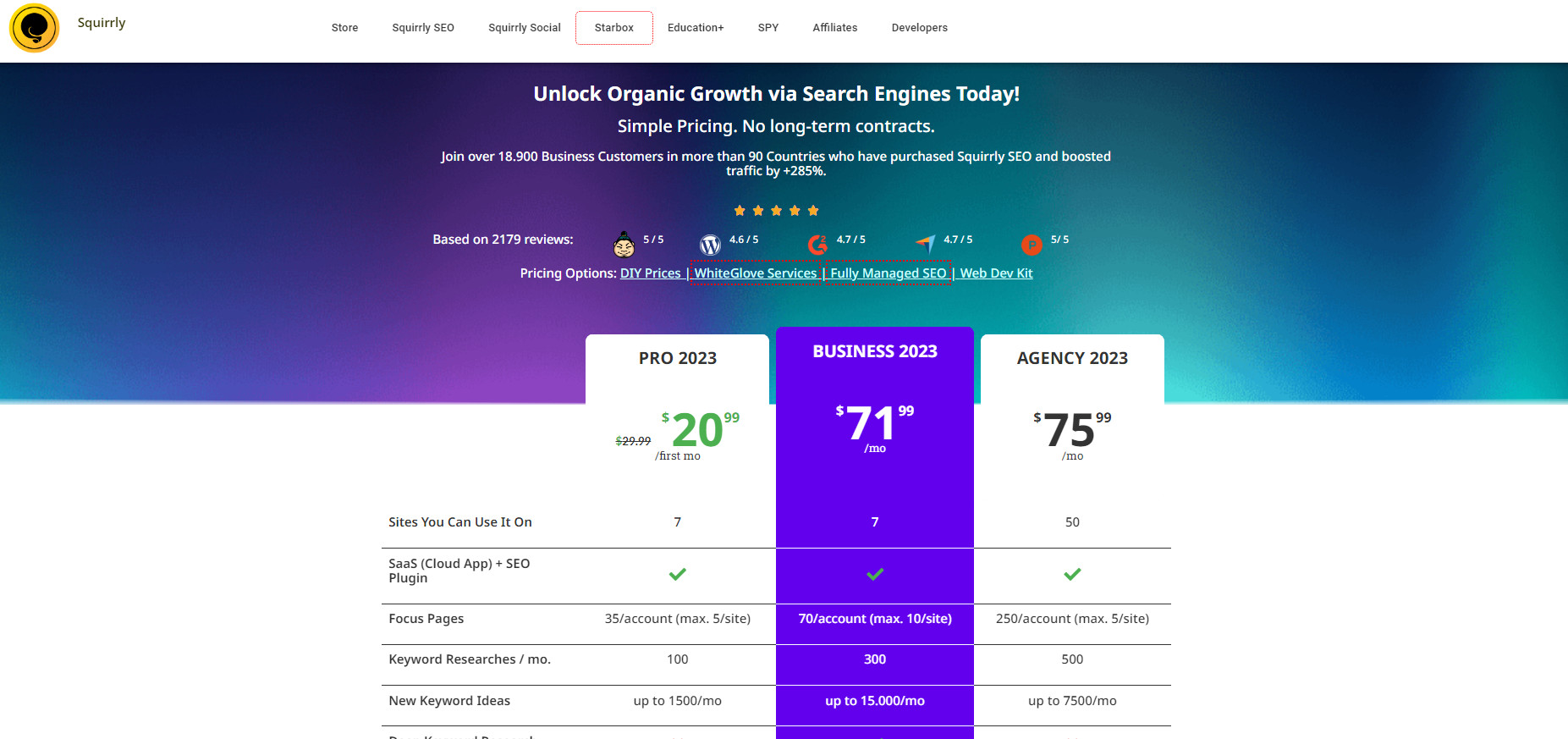Select the AGENCY 2023 plan heading
This screenshot has width=1568, height=739.
[x=1072, y=358]
